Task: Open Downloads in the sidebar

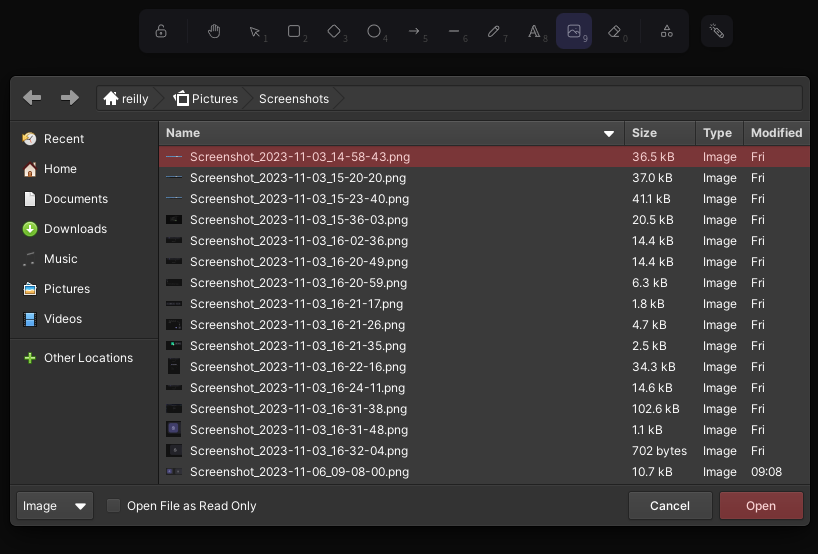Action: pyautogui.click(x=83, y=228)
